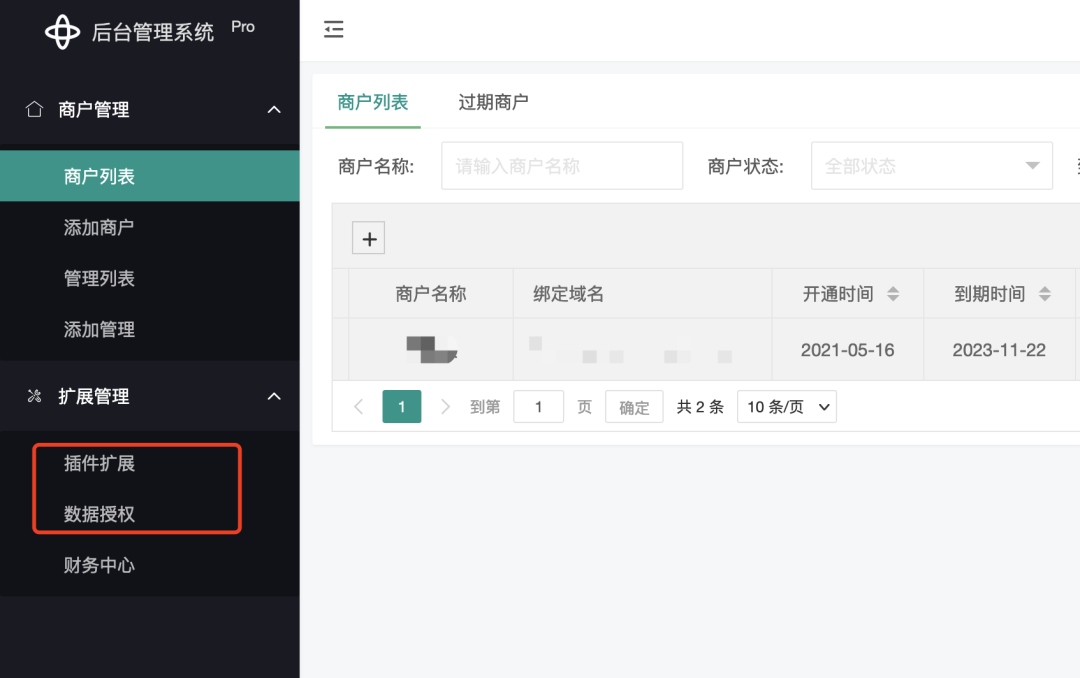1080x678 pixels.
Task: Open 财务中心 in the sidebar
Action: pyautogui.click(x=99, y=566)
